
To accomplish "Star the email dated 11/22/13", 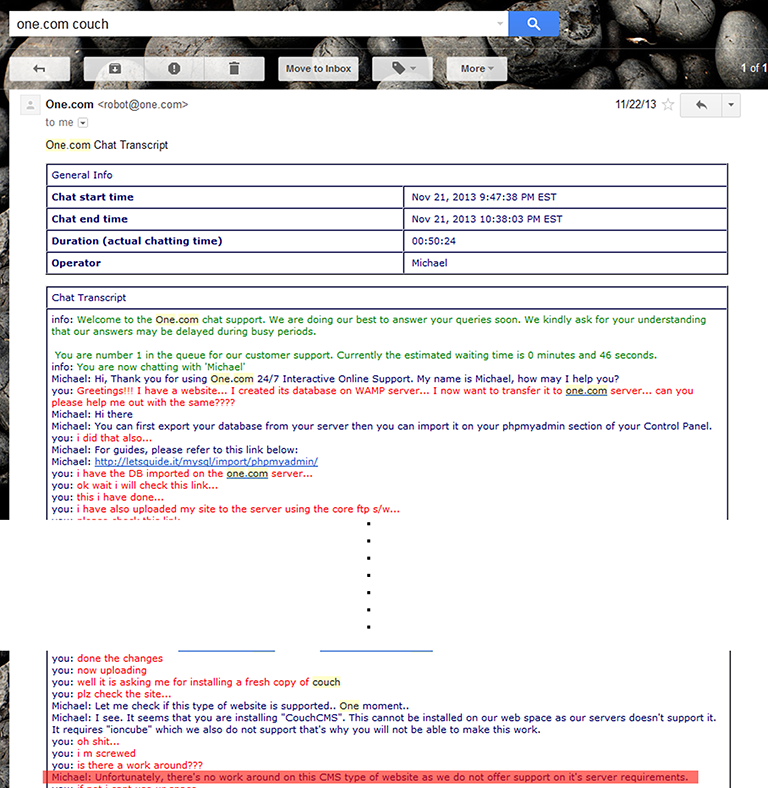I will (668, 105).
